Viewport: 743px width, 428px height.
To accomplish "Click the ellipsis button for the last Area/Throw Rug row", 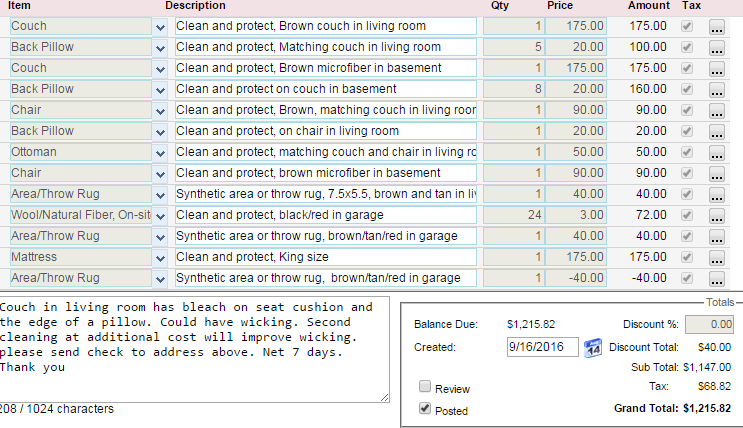I will (x=716, y=278).
